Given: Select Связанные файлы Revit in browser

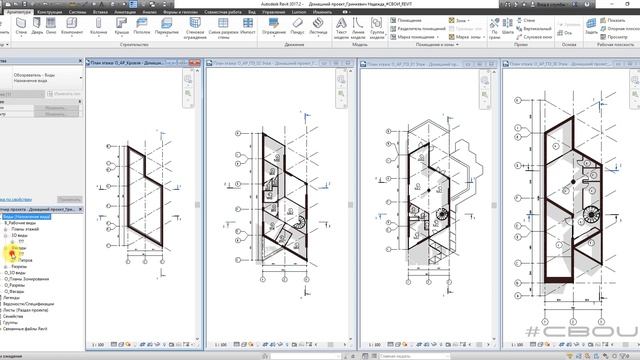Looking at the screenshot, I should click(25, 329).
